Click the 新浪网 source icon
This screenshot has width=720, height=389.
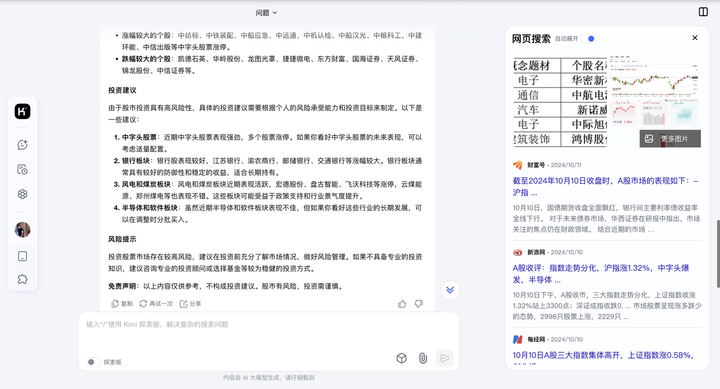[518, 252]
